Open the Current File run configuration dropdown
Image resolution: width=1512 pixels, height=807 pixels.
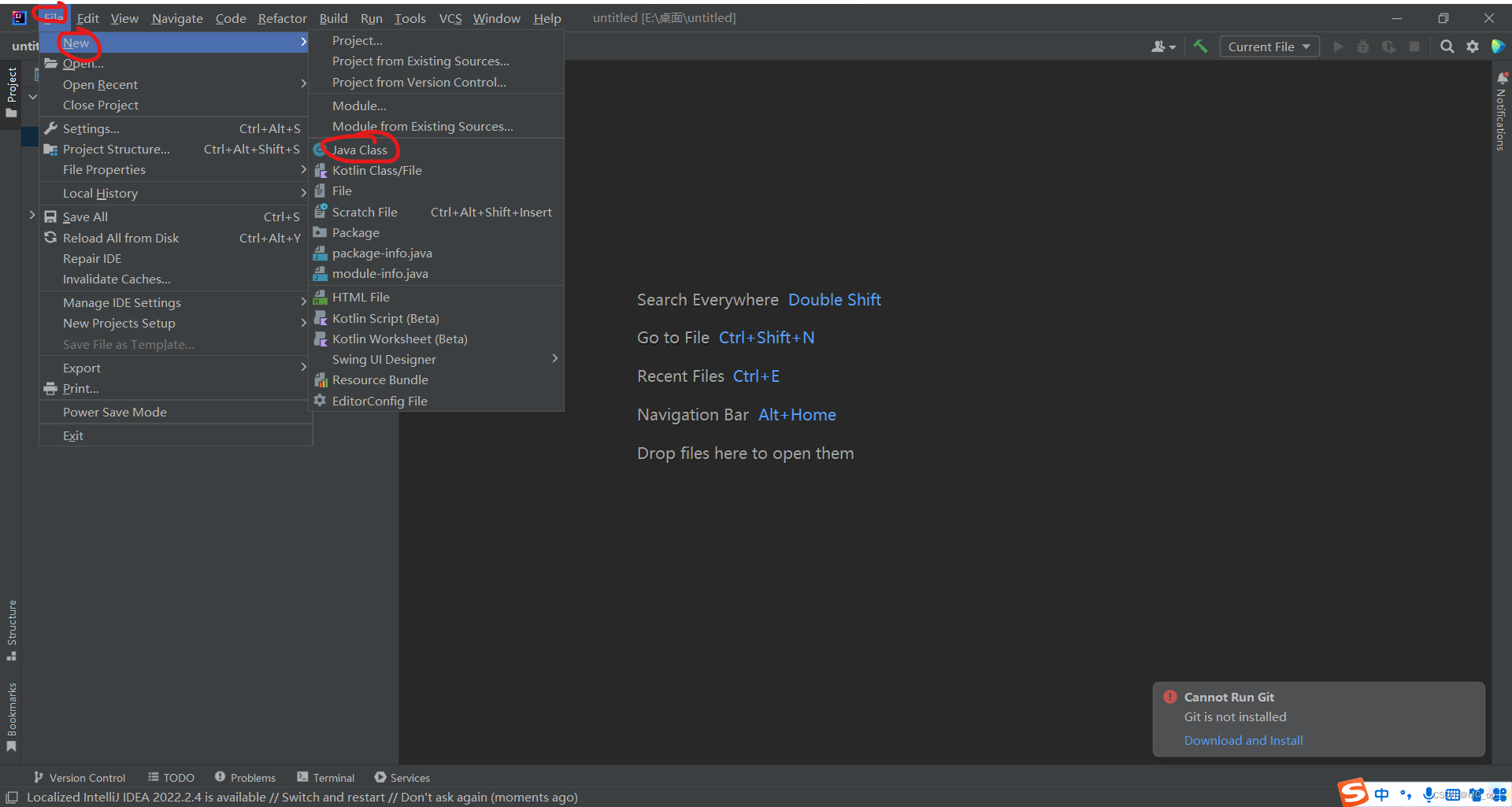1269,46
